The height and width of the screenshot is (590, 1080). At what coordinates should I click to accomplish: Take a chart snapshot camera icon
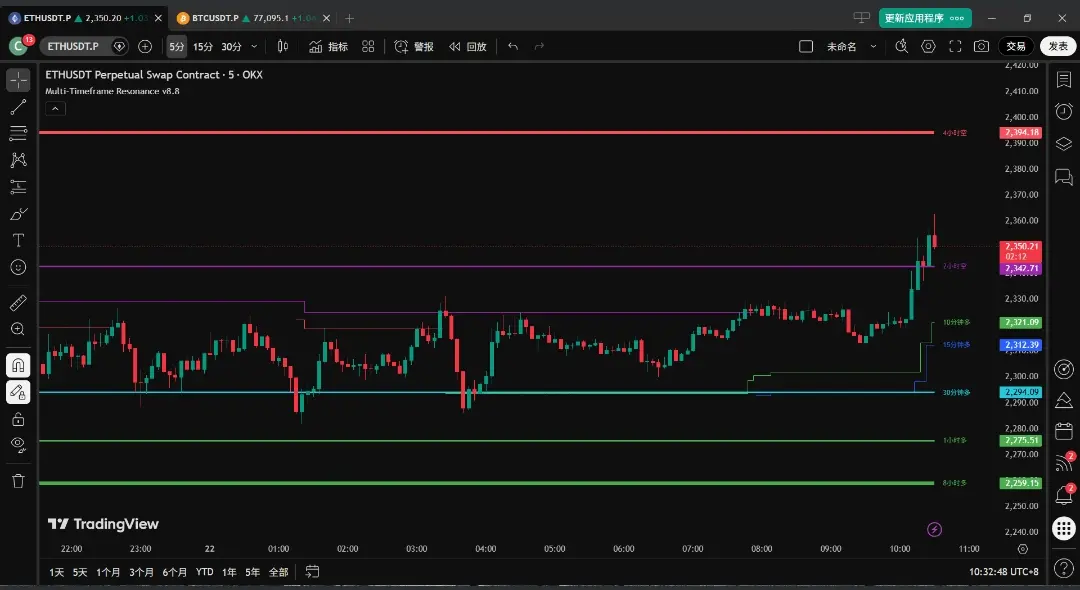point(982,46)
